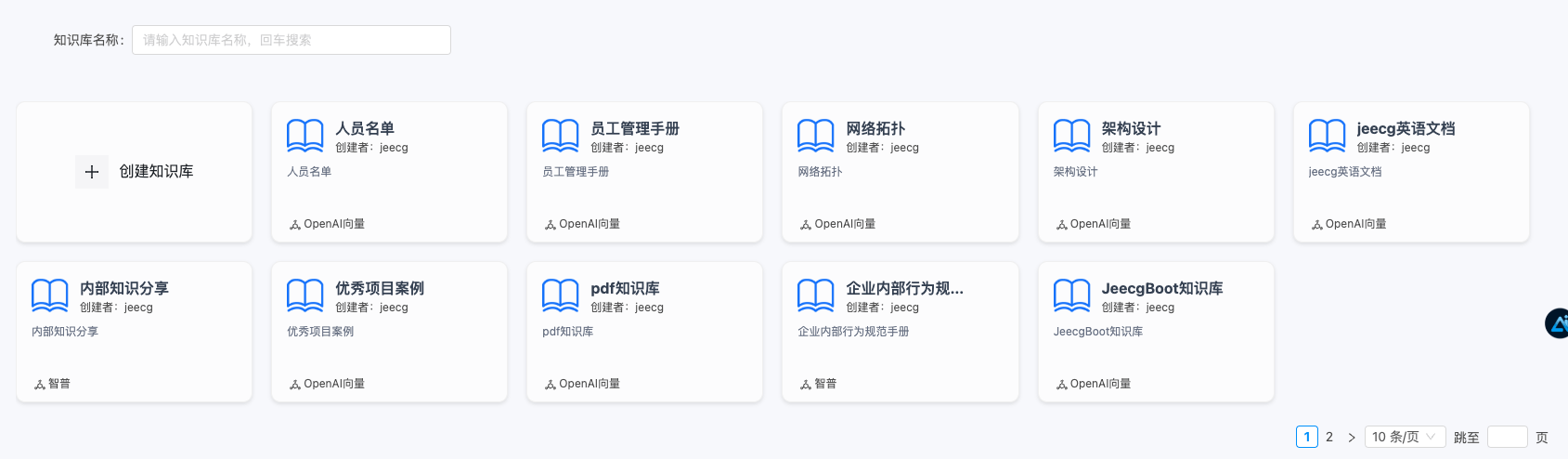Click the model icon beside 智普 on 企业内部行为规范
Image resolution: width=1568 pixels, height=459 pixels.
pyautogui.click(x=806, y=385)
